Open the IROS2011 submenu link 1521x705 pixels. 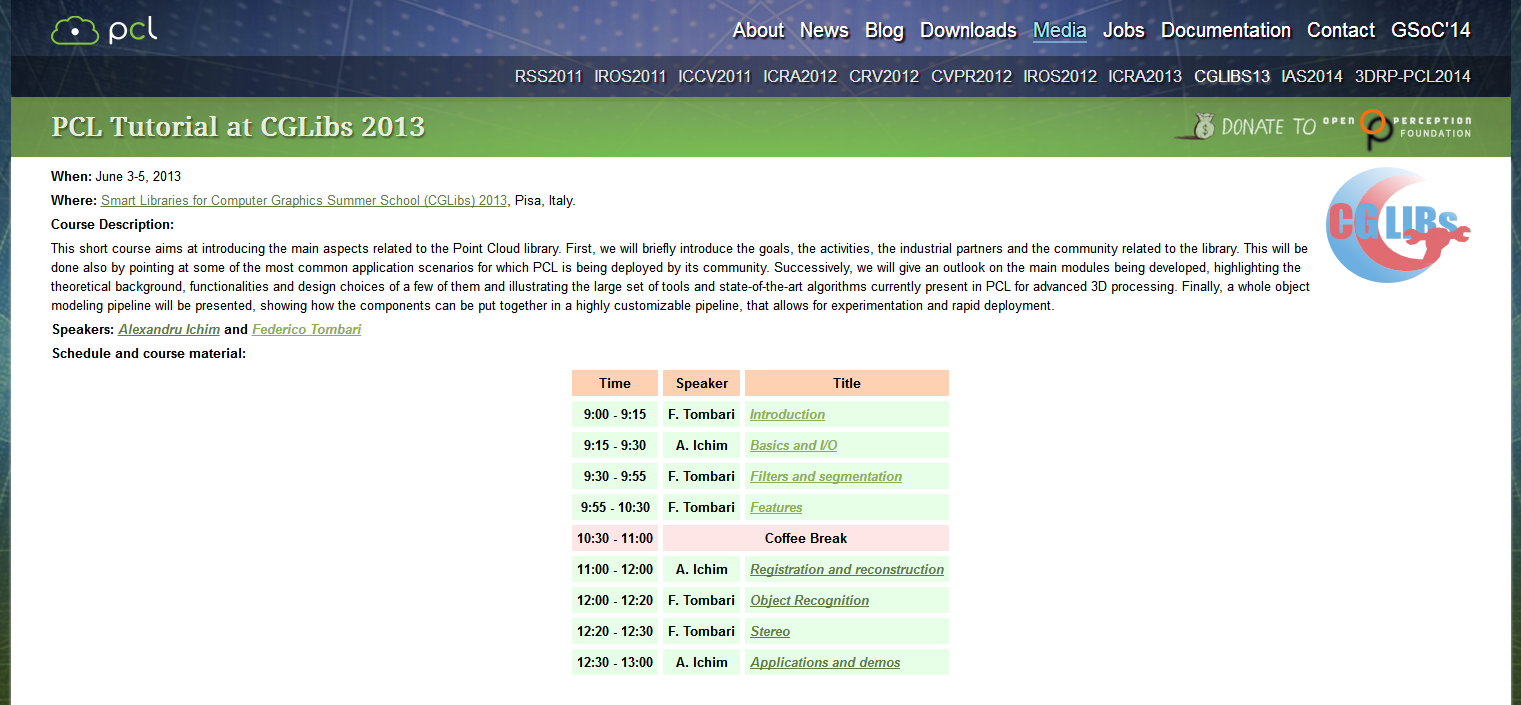630,76
